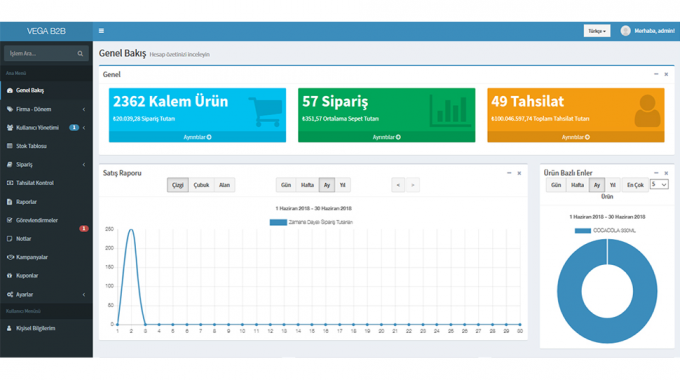Open Raporlar menu item
Screen dimensions: 680x380
pyautogui.click(x=46, y=202)
